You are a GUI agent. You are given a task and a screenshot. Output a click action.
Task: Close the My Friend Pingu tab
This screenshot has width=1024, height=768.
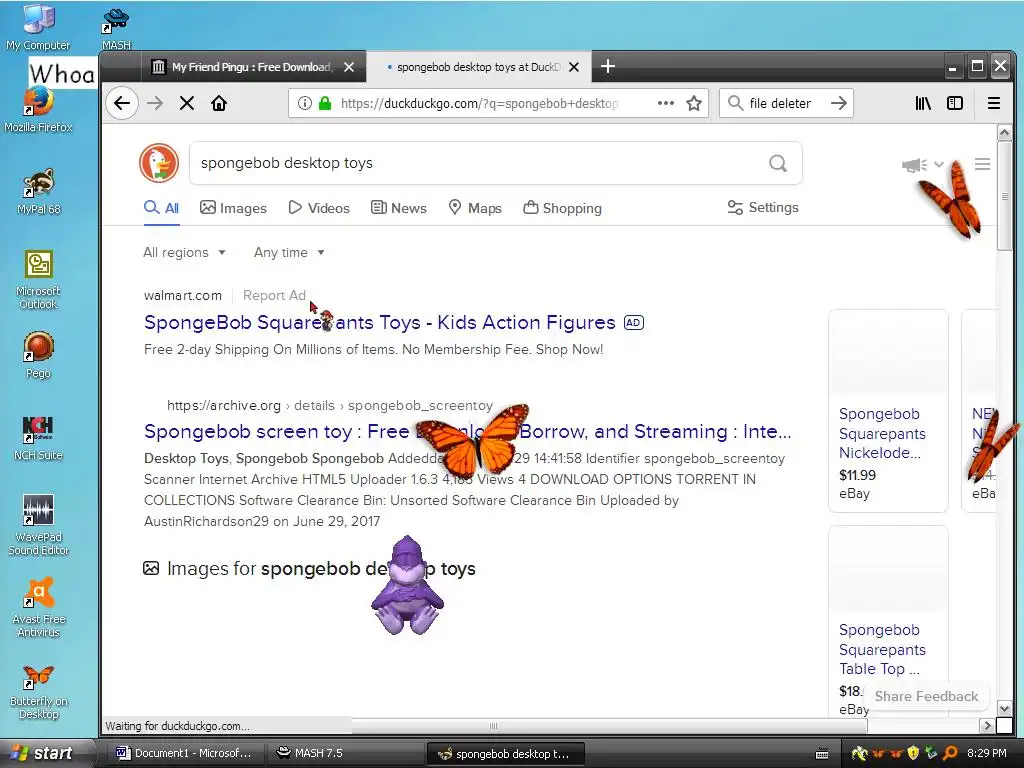(349, 67)
